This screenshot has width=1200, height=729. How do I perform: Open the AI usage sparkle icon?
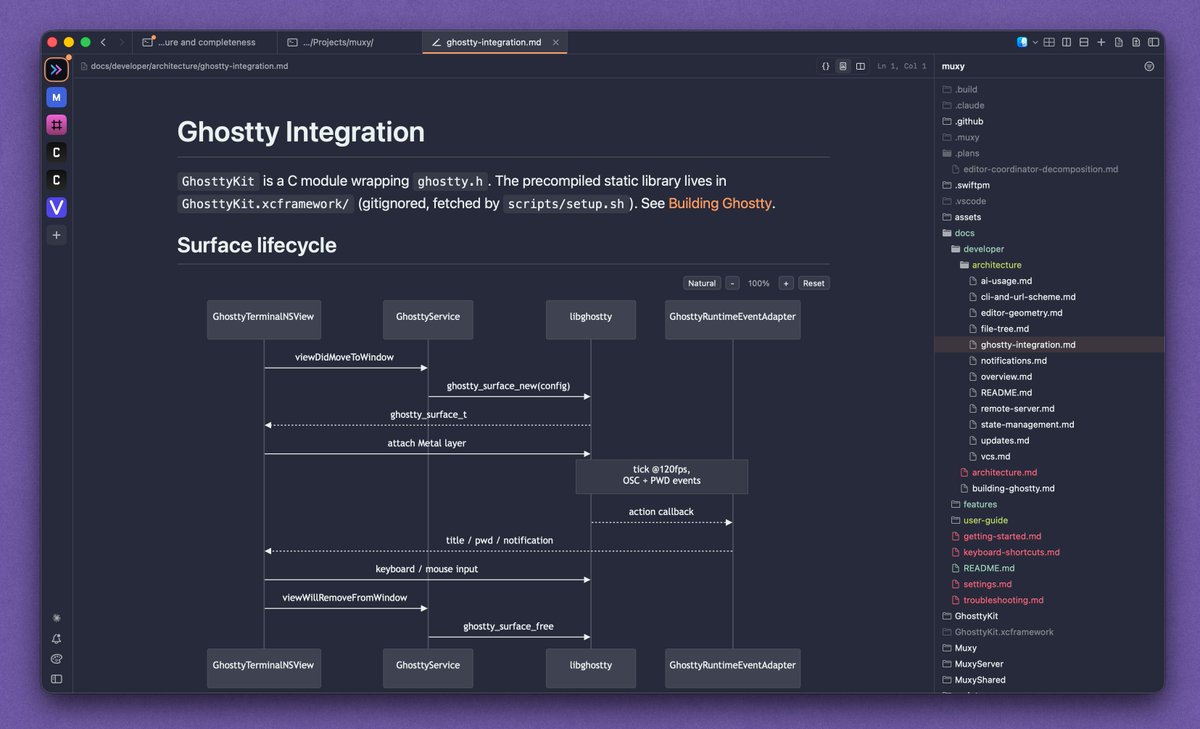click(x=57, y=618)
